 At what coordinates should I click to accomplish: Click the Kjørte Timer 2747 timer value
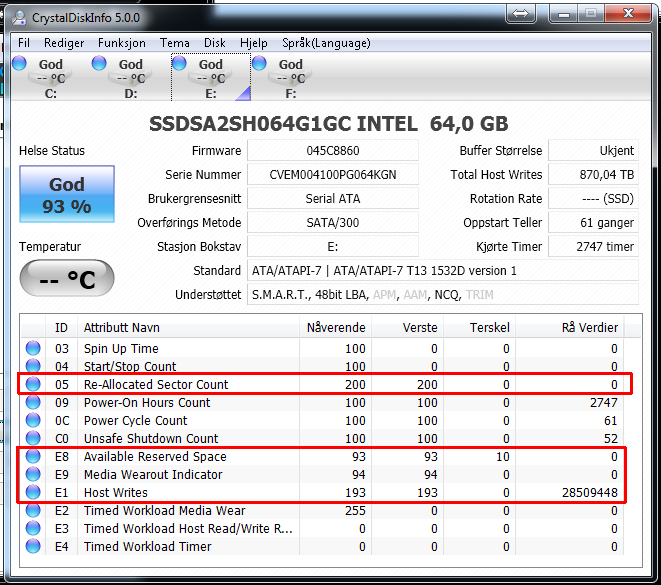(594, 247)
